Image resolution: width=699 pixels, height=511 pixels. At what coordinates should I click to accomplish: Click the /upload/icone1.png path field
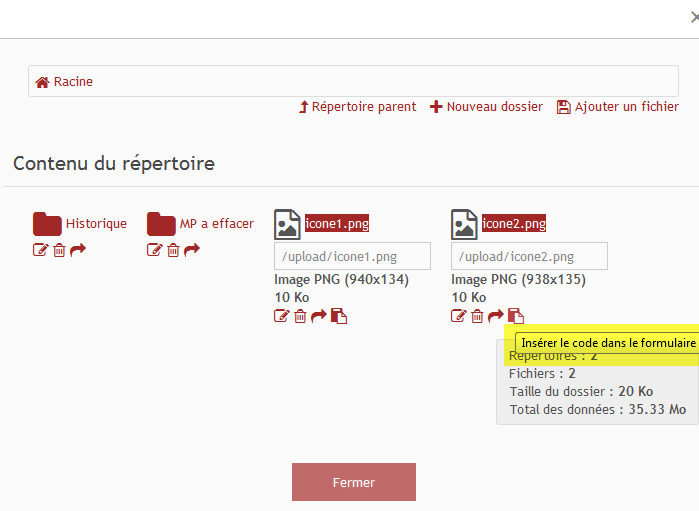pos(352,256)
